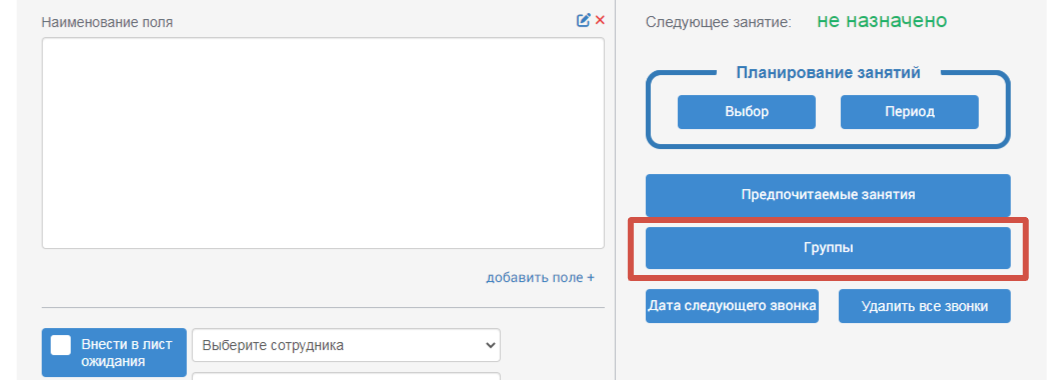Click inside the large field text area

pos(323,143)
